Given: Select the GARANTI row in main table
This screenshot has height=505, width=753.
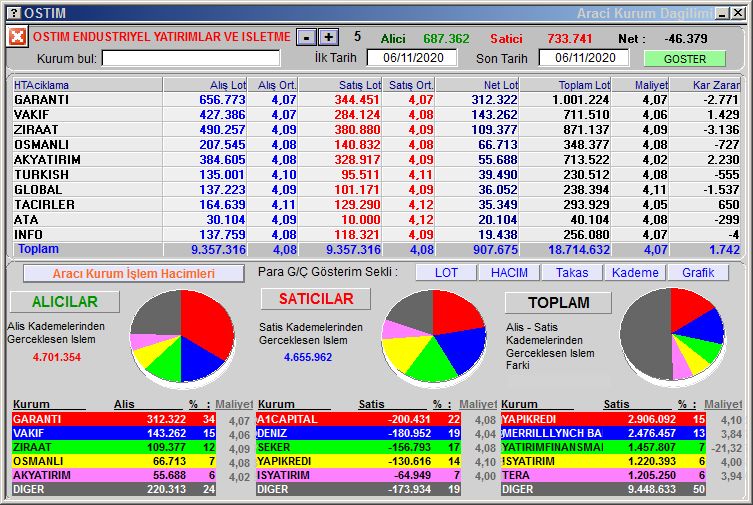Looking at the screenshot, I should (x=376, y=99).
